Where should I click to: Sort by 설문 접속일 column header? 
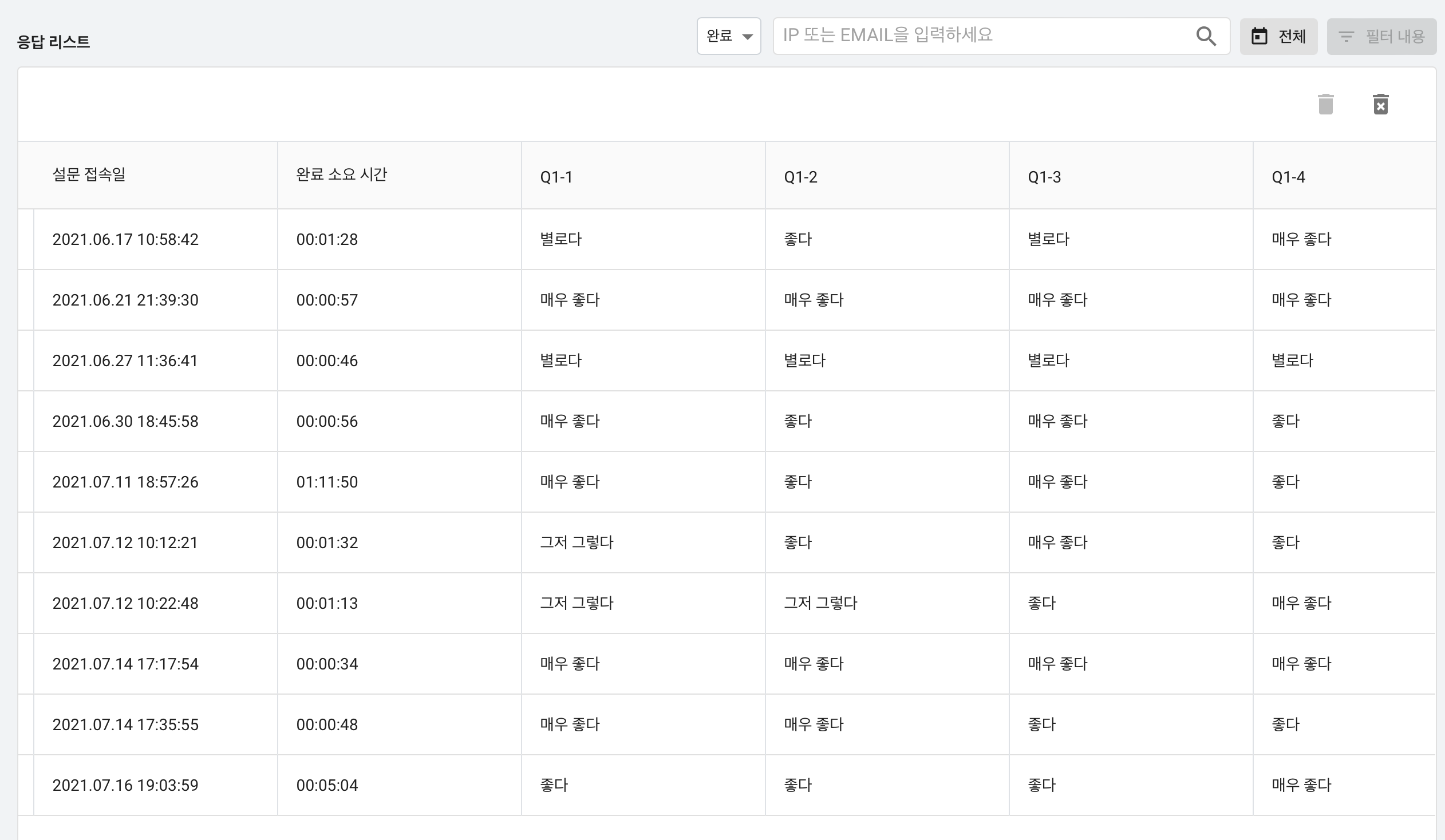click(89, 174)
